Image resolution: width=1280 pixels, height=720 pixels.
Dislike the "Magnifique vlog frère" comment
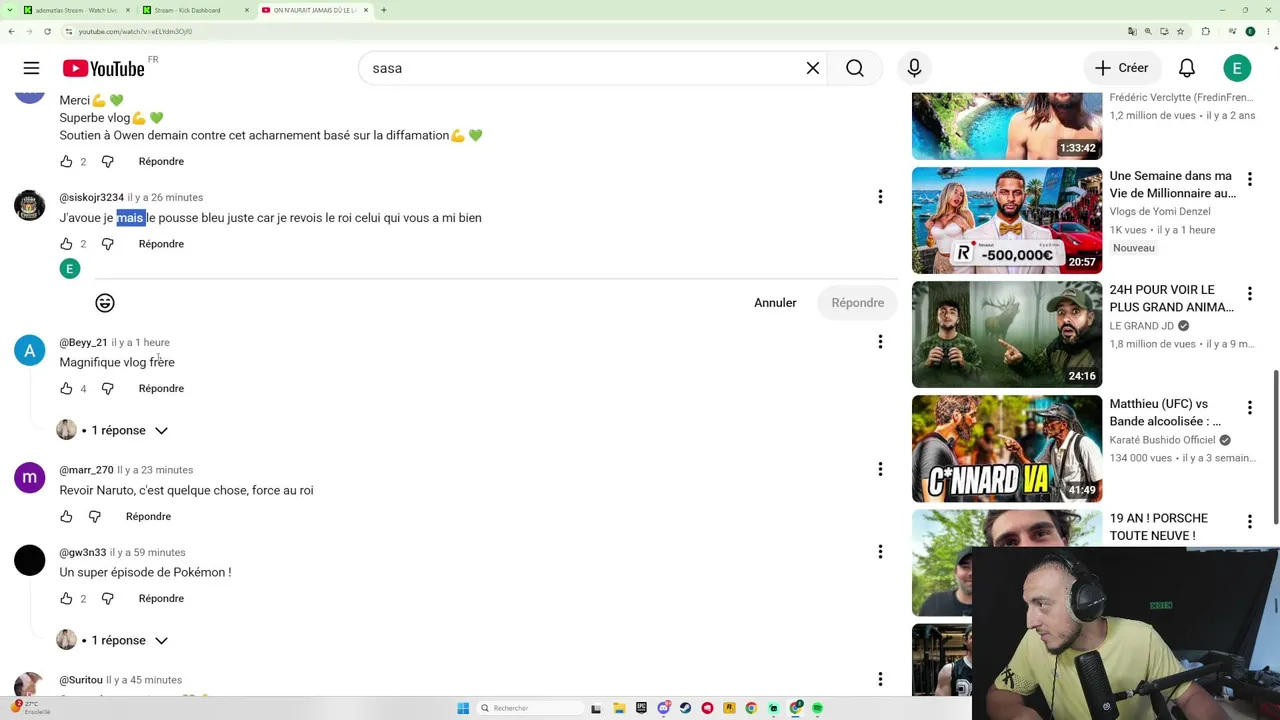[108, 388]
